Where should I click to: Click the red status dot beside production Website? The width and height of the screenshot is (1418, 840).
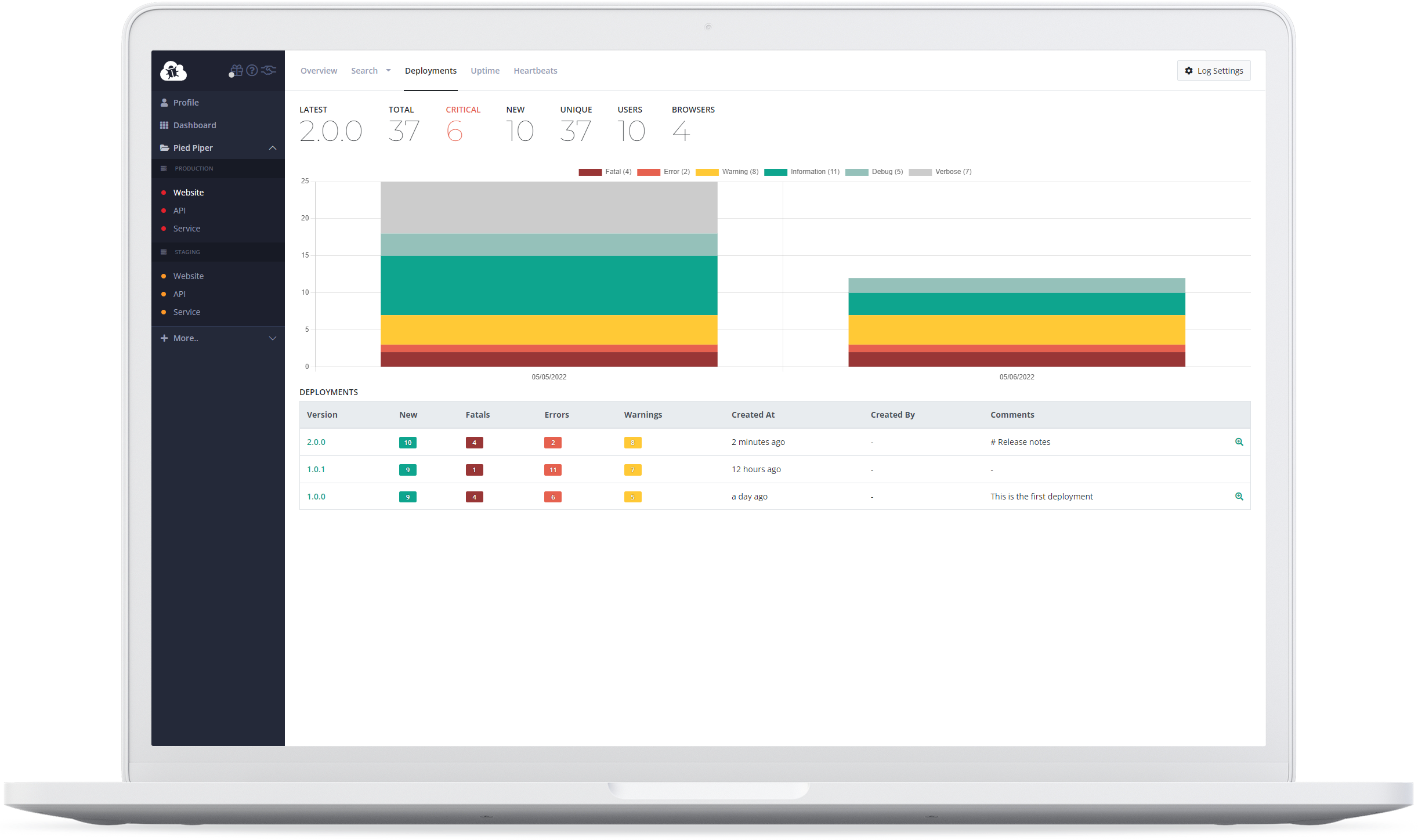[x=165, y=192]
